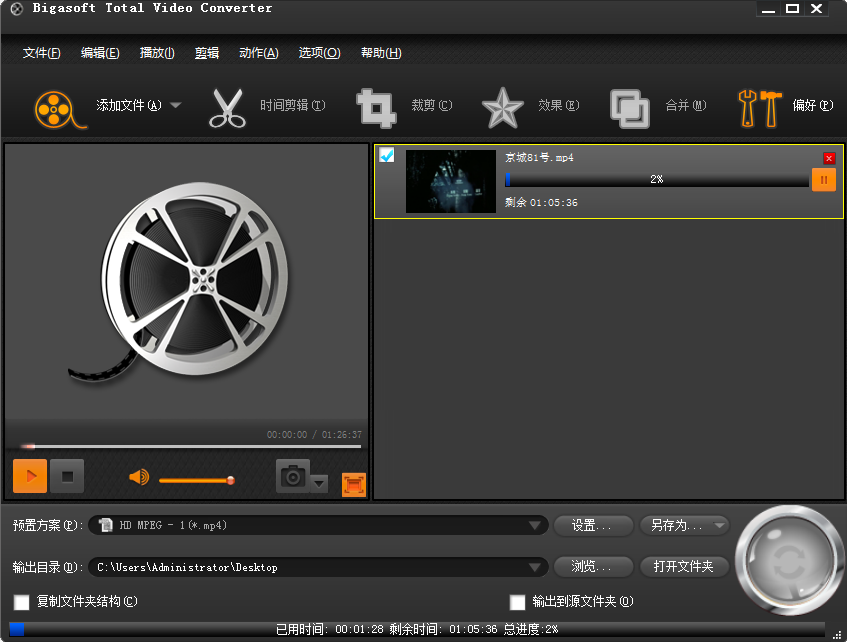The image size is (847, 642).
Task: Enable 输出到源文件夹 checkbox
Action: click(x=517, y=602)
